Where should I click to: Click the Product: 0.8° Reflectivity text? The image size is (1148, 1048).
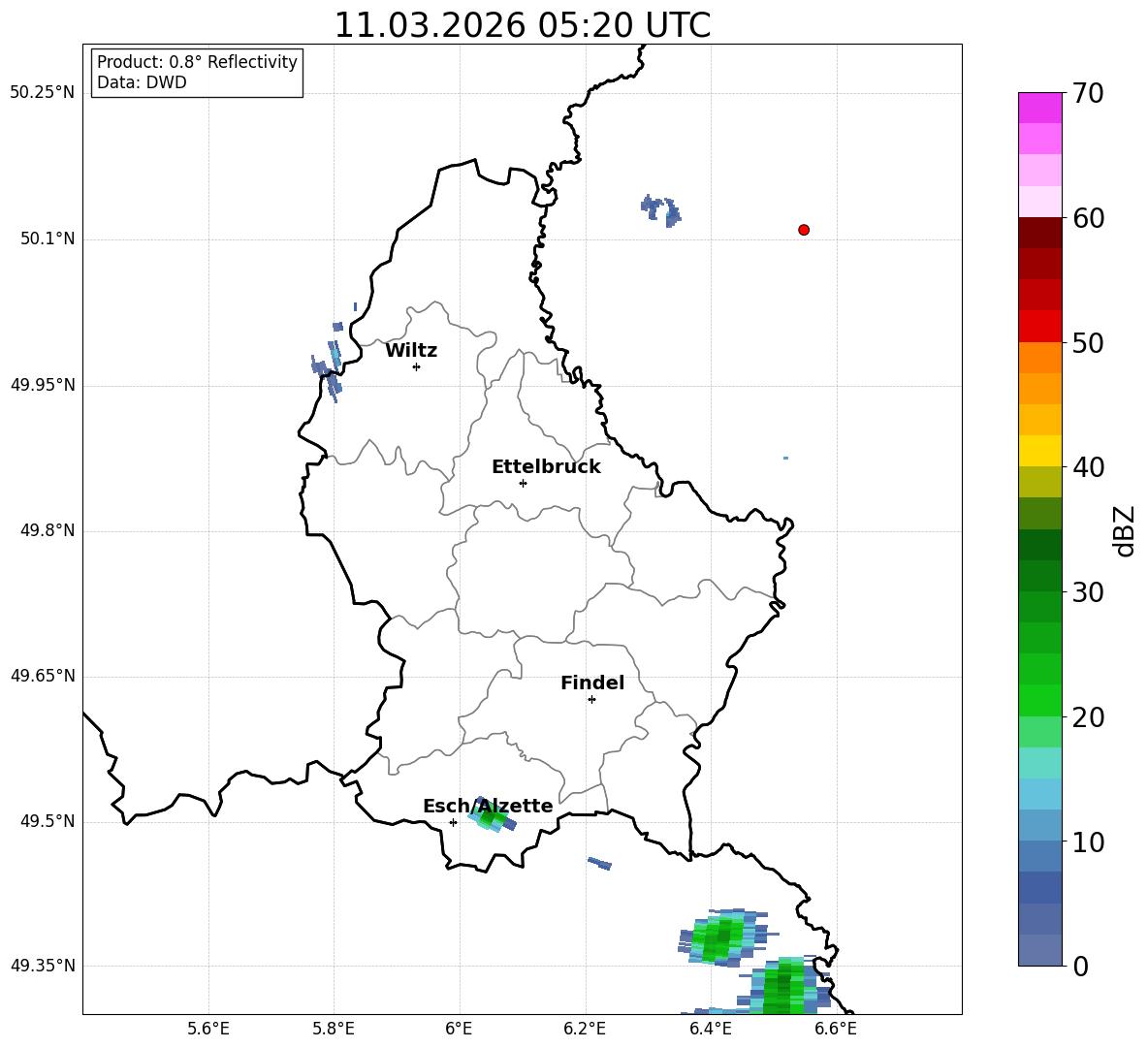pos(197,62)
